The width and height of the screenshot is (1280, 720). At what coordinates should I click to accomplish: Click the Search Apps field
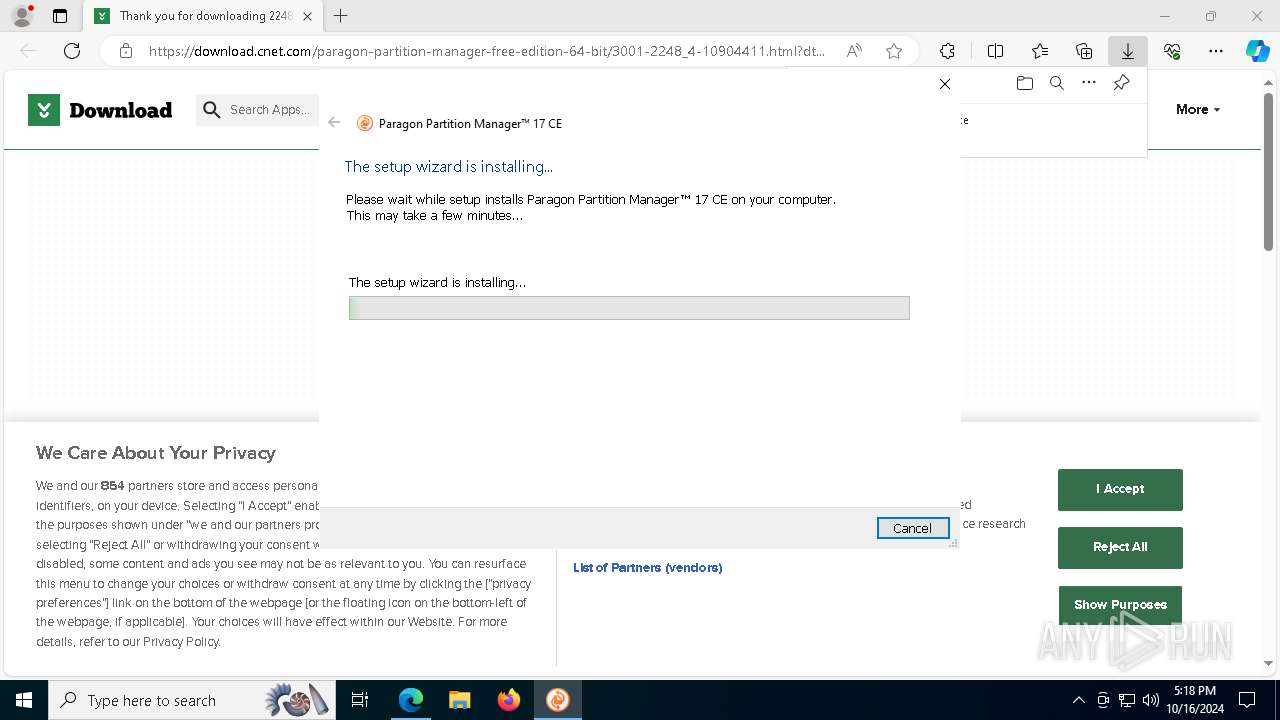pyautogui.click(x=260, y=110)
